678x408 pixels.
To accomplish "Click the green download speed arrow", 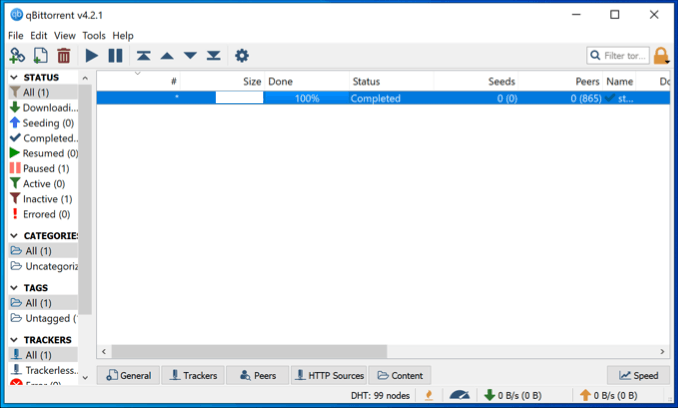I will click(x=489, y=395).
